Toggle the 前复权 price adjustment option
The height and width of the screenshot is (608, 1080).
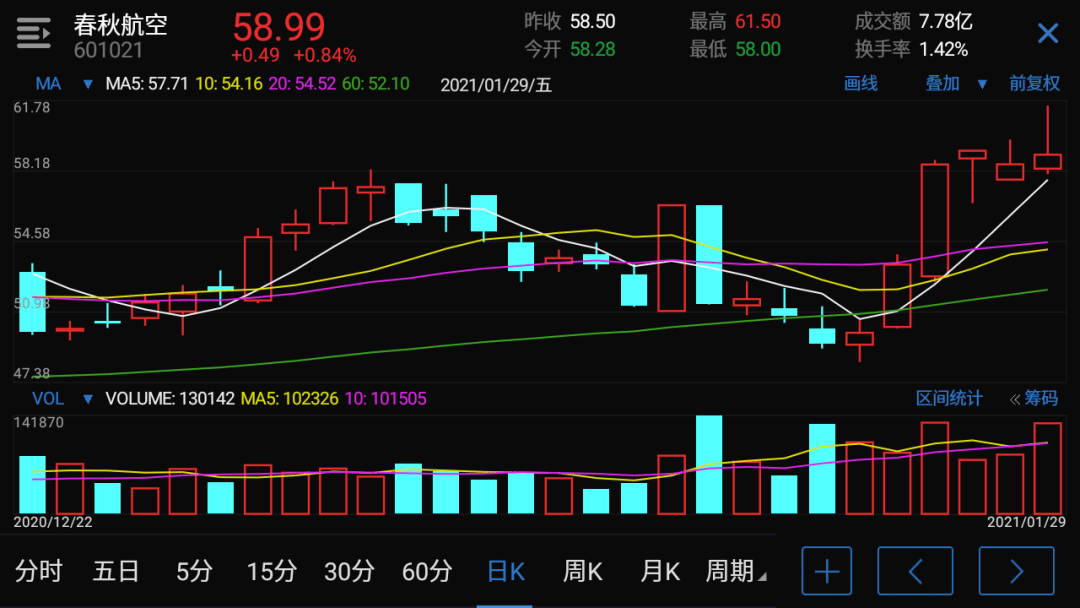1034,84
